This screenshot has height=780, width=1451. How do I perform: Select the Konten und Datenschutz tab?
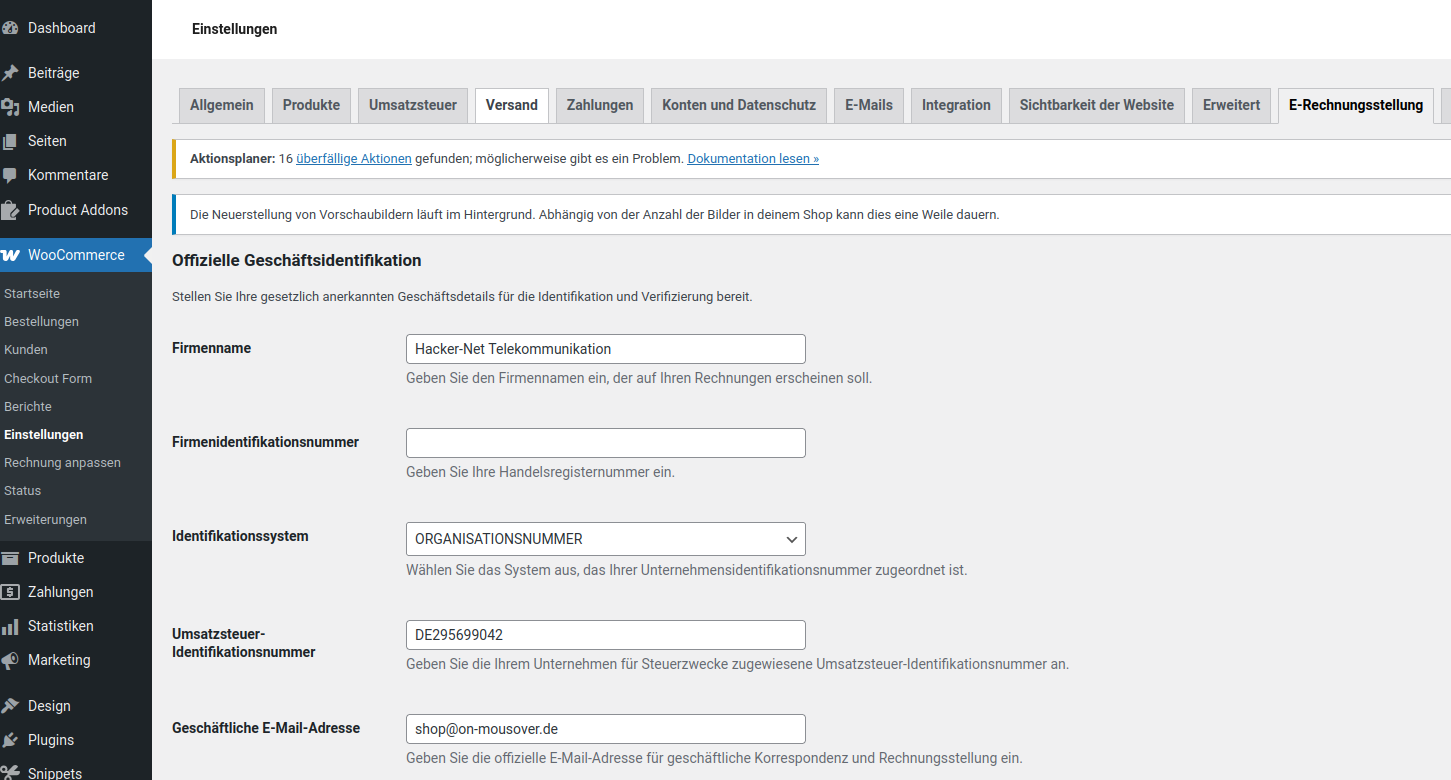738,105
